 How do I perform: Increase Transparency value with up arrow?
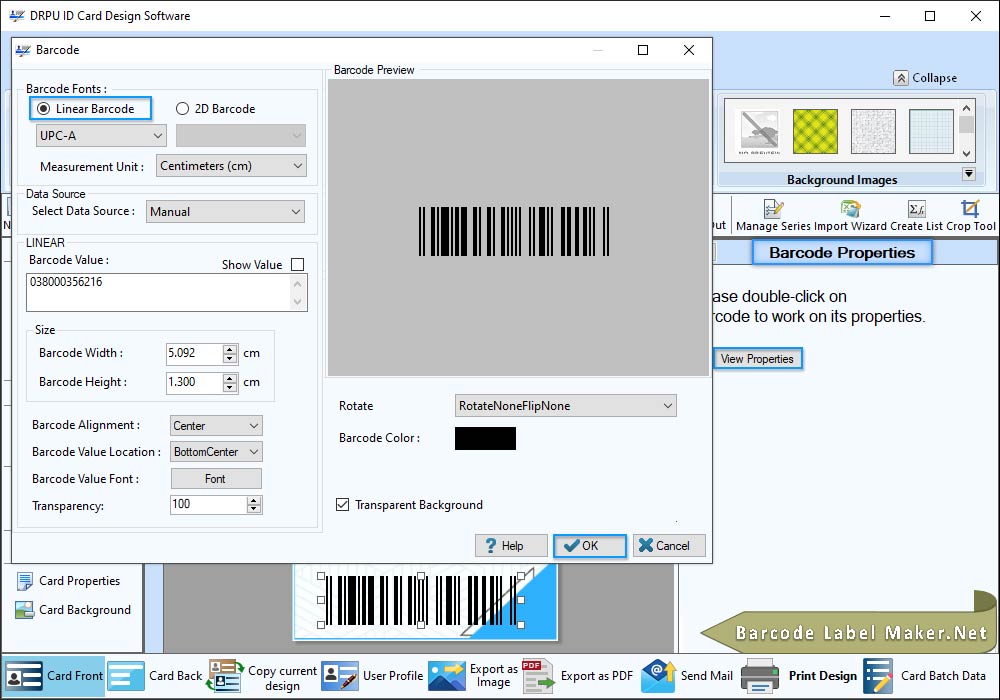click(x=254, y=500)
